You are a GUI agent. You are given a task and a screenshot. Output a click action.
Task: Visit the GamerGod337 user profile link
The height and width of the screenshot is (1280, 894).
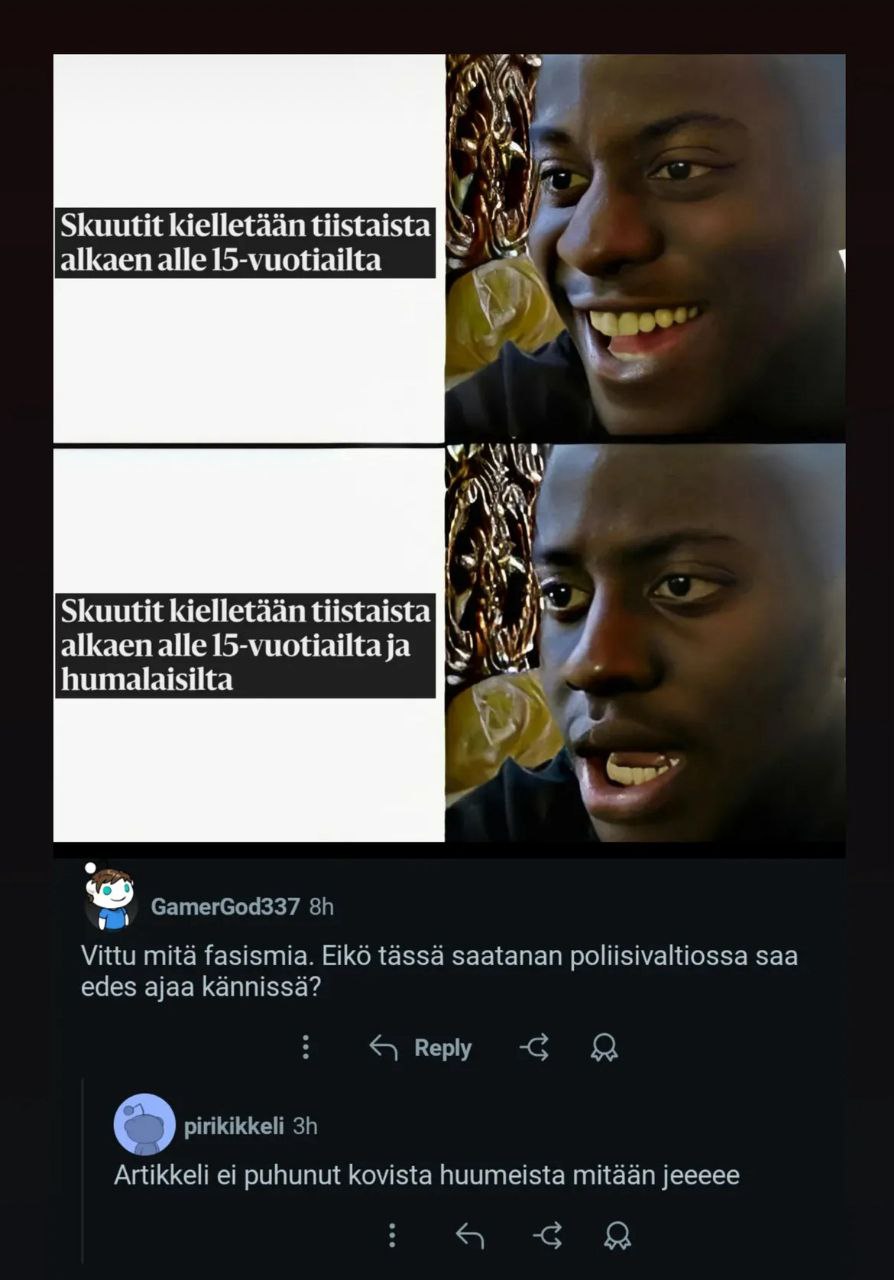(225, 907)
